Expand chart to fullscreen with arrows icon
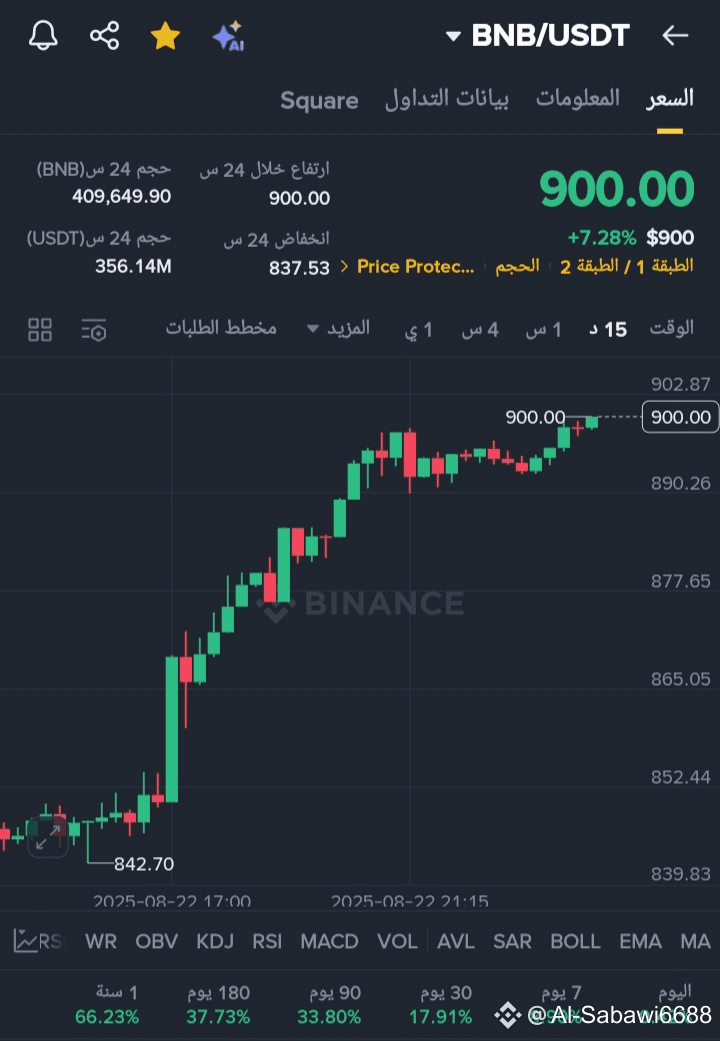The image size is (720, 1041). tap(48, 837)
